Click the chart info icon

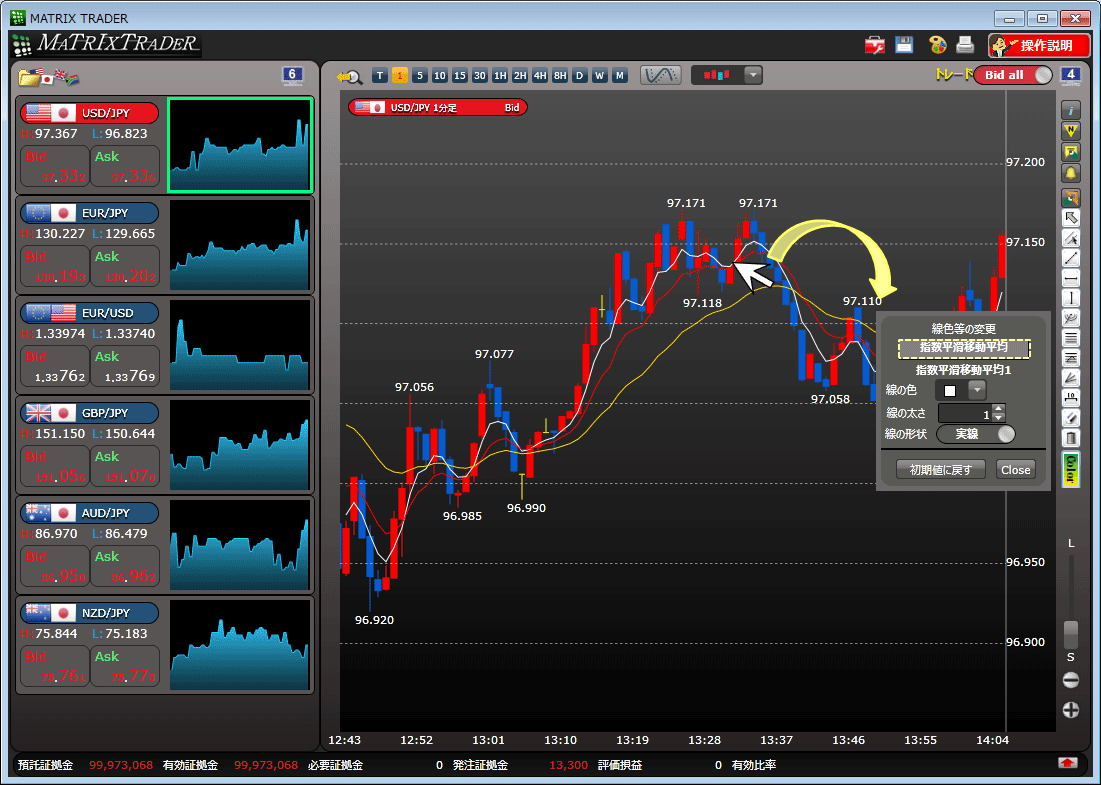pos(1070,110)
